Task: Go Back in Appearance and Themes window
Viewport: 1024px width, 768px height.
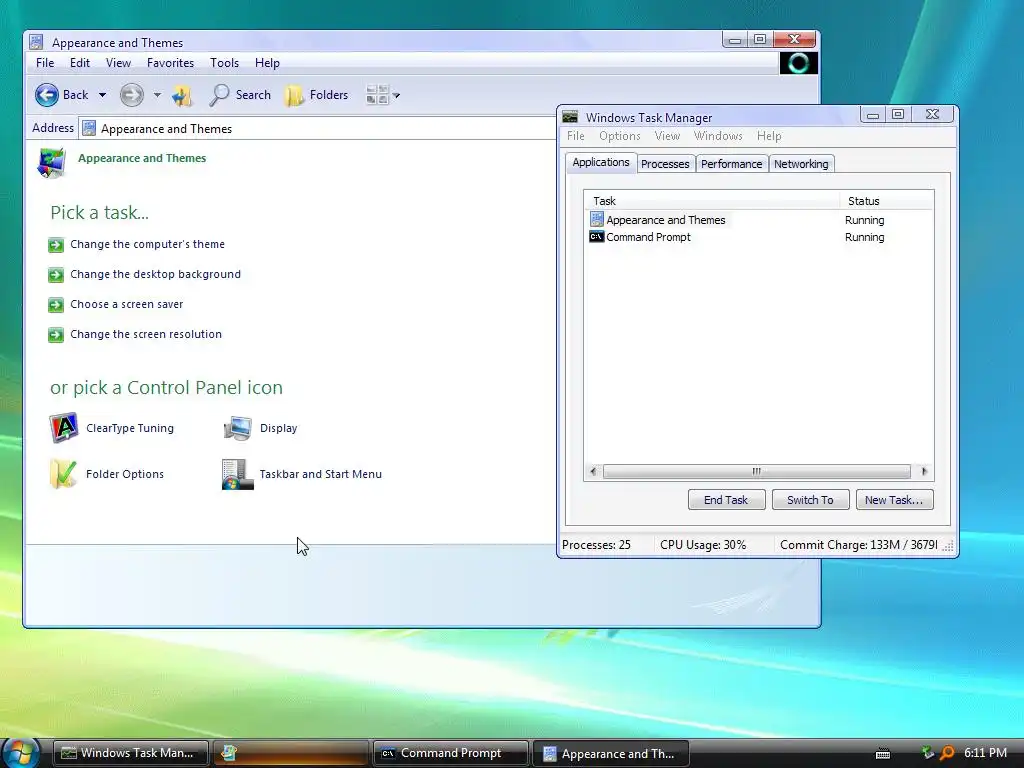Action: pos(61,95)
